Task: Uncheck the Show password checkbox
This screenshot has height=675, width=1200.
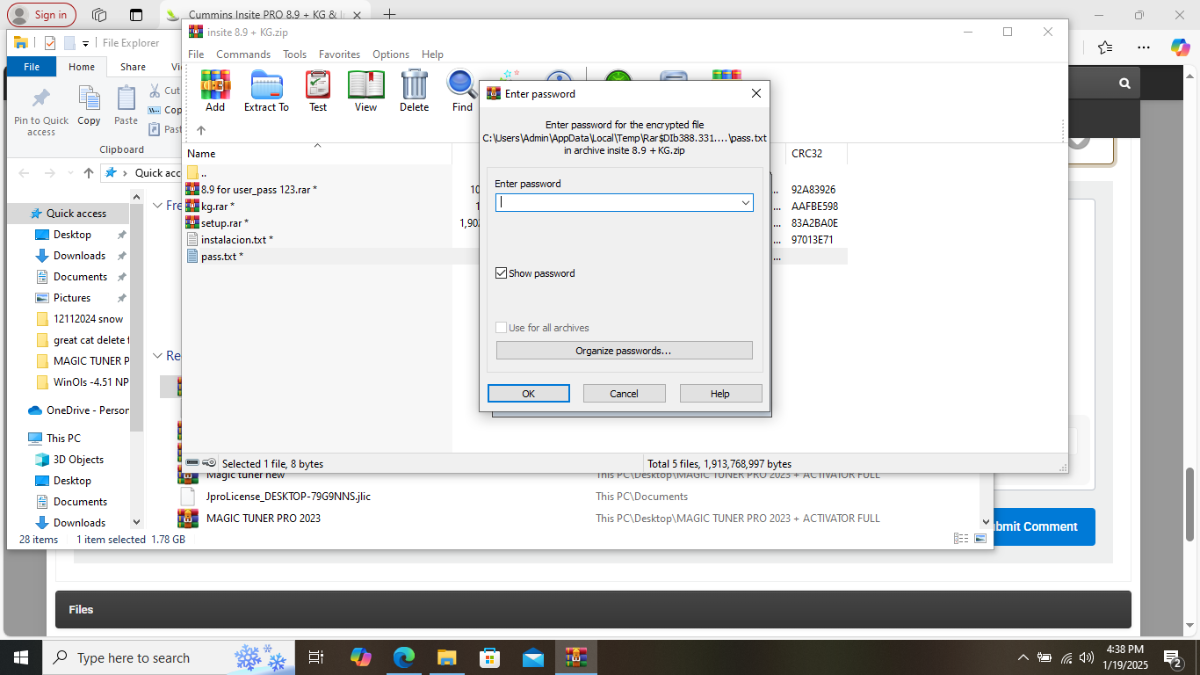Action: (x=501, y=273)
